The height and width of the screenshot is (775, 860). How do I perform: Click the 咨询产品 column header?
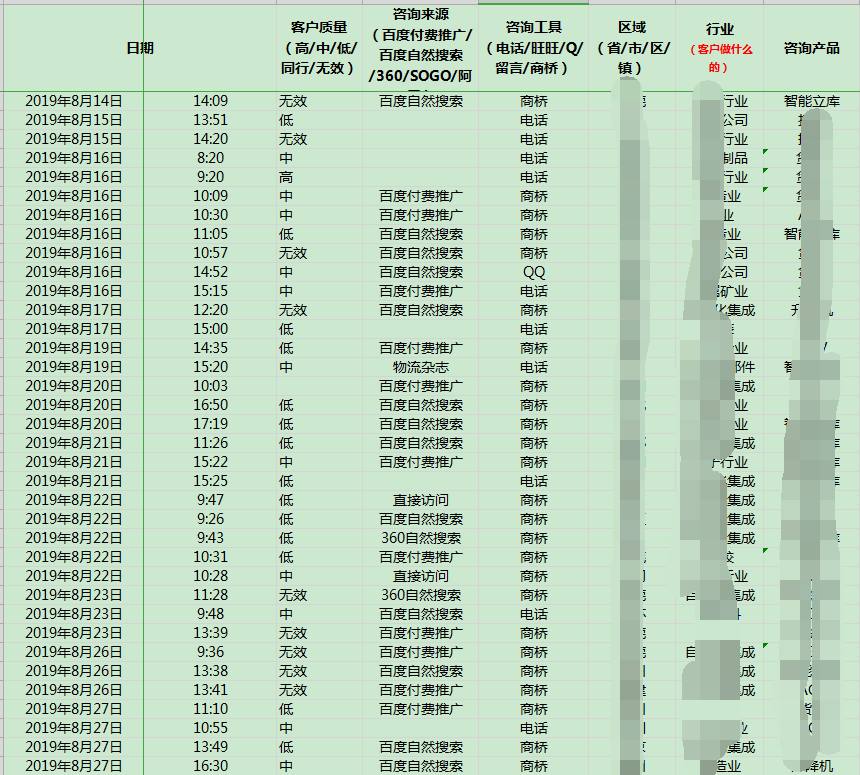pos(812,48)
